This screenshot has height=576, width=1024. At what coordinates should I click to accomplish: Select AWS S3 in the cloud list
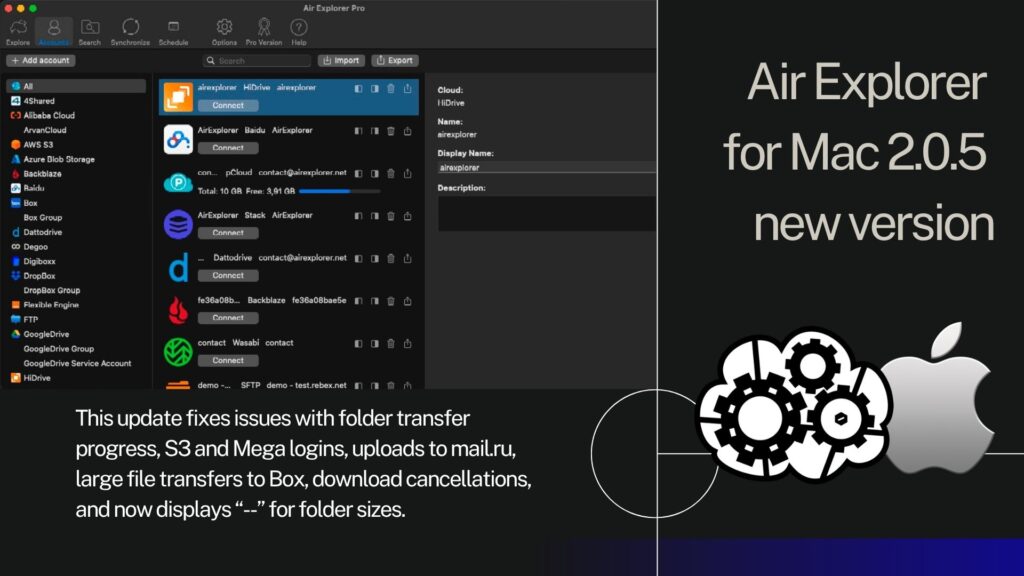(x=38, y=144)
